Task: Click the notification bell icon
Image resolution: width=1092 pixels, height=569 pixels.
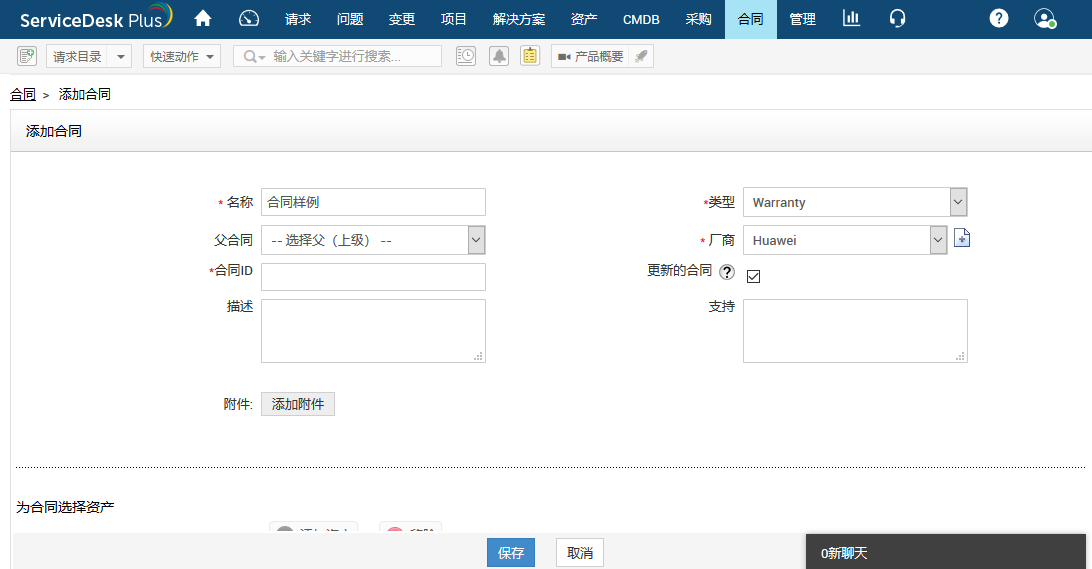Action: pyautogui.click(x=498, y=56)
